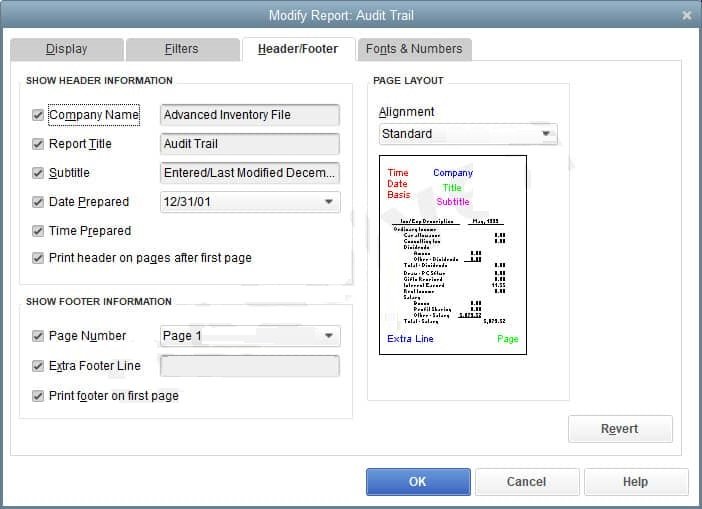Viewport: 702px width, 509px height.
Task: Open the Filters tab
Action: click(x=182, y=49)
